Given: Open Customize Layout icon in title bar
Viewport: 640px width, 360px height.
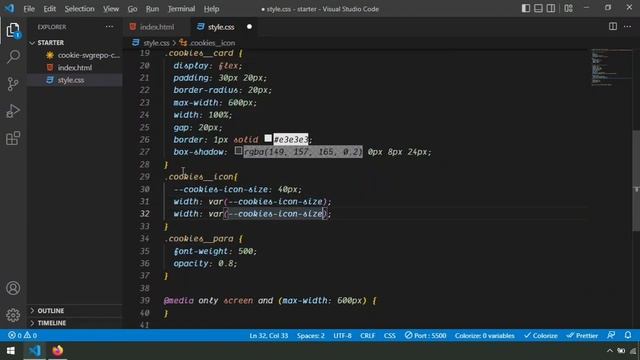Looking at the screenshot, I should (x=568, y=8).
